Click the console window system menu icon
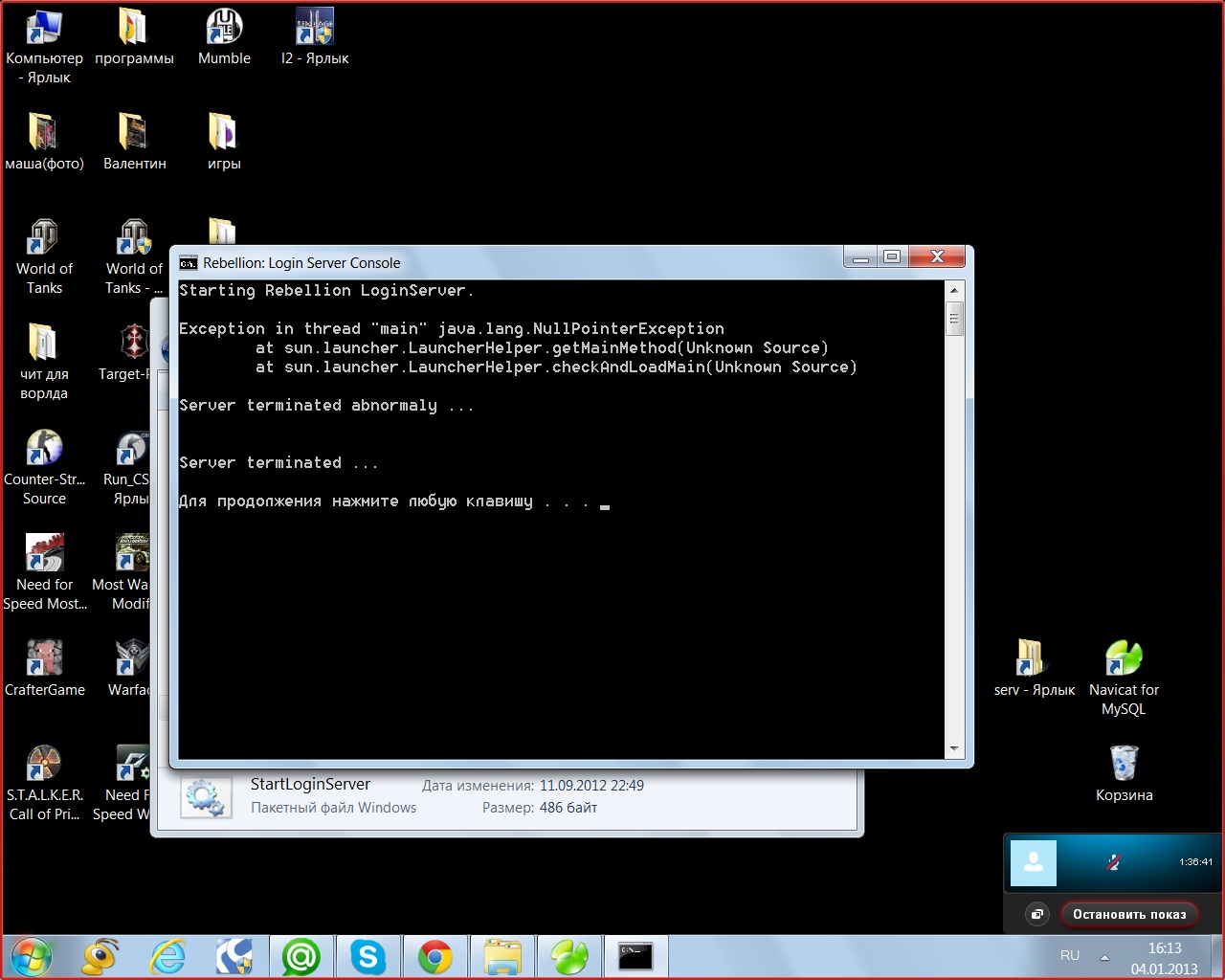This screenshot has height=980, width=1225. (189, 263)
